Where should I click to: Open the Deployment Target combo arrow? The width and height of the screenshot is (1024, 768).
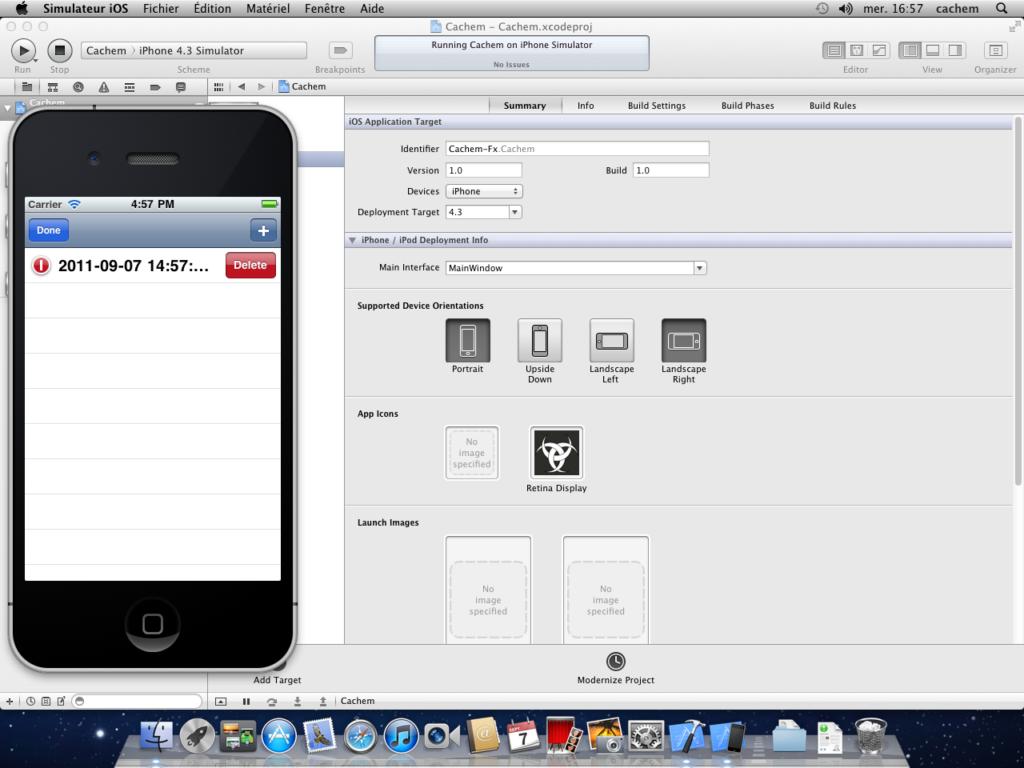[515, 212]
